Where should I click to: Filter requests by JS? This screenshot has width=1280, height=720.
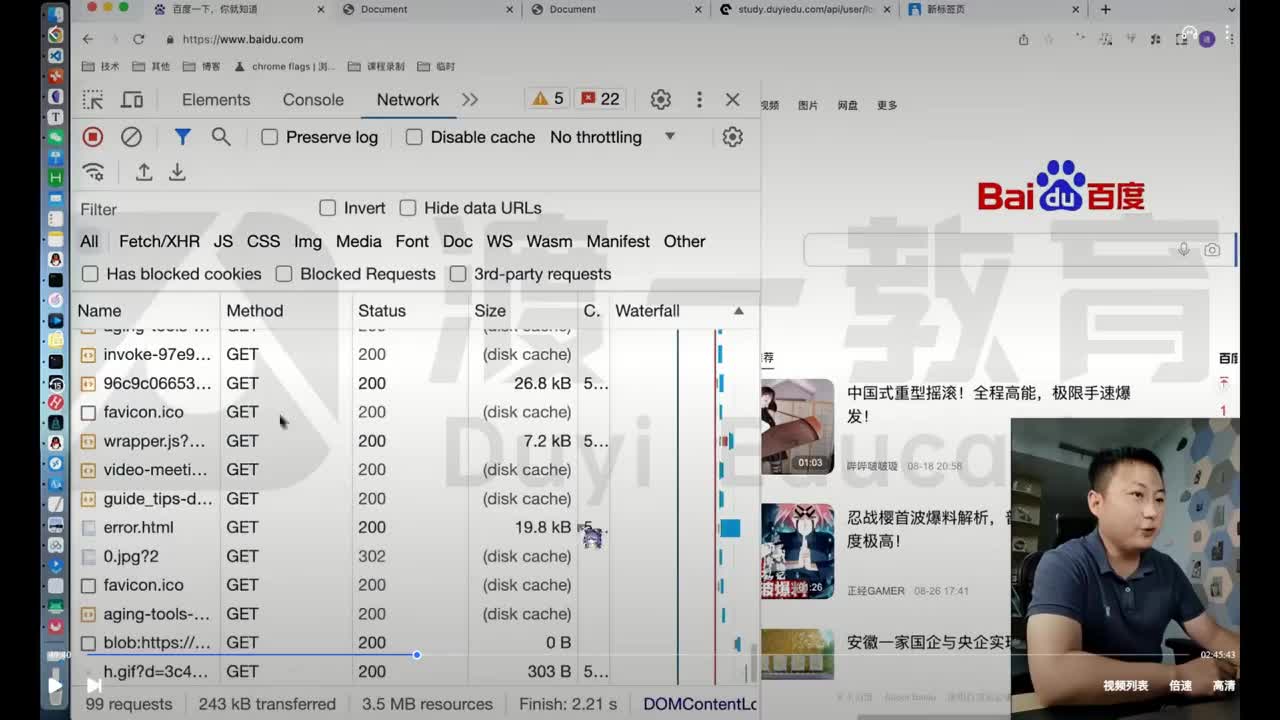[x=223, y=241]
